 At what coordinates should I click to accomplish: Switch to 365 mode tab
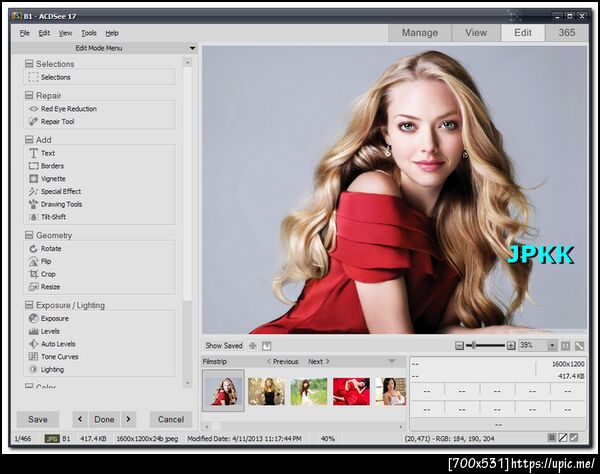tap(567, 33)
